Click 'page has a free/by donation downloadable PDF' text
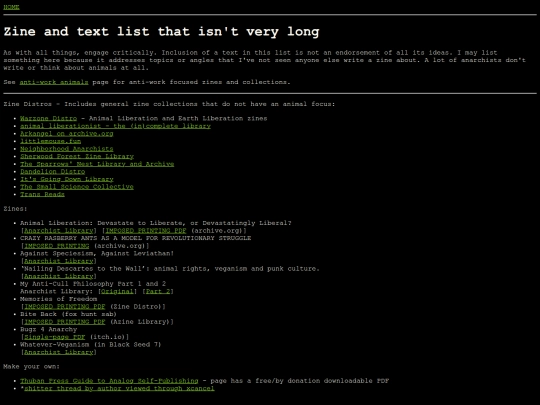Image resolution: width=540 pixels, height=405 pixels. tap(300, 381)
